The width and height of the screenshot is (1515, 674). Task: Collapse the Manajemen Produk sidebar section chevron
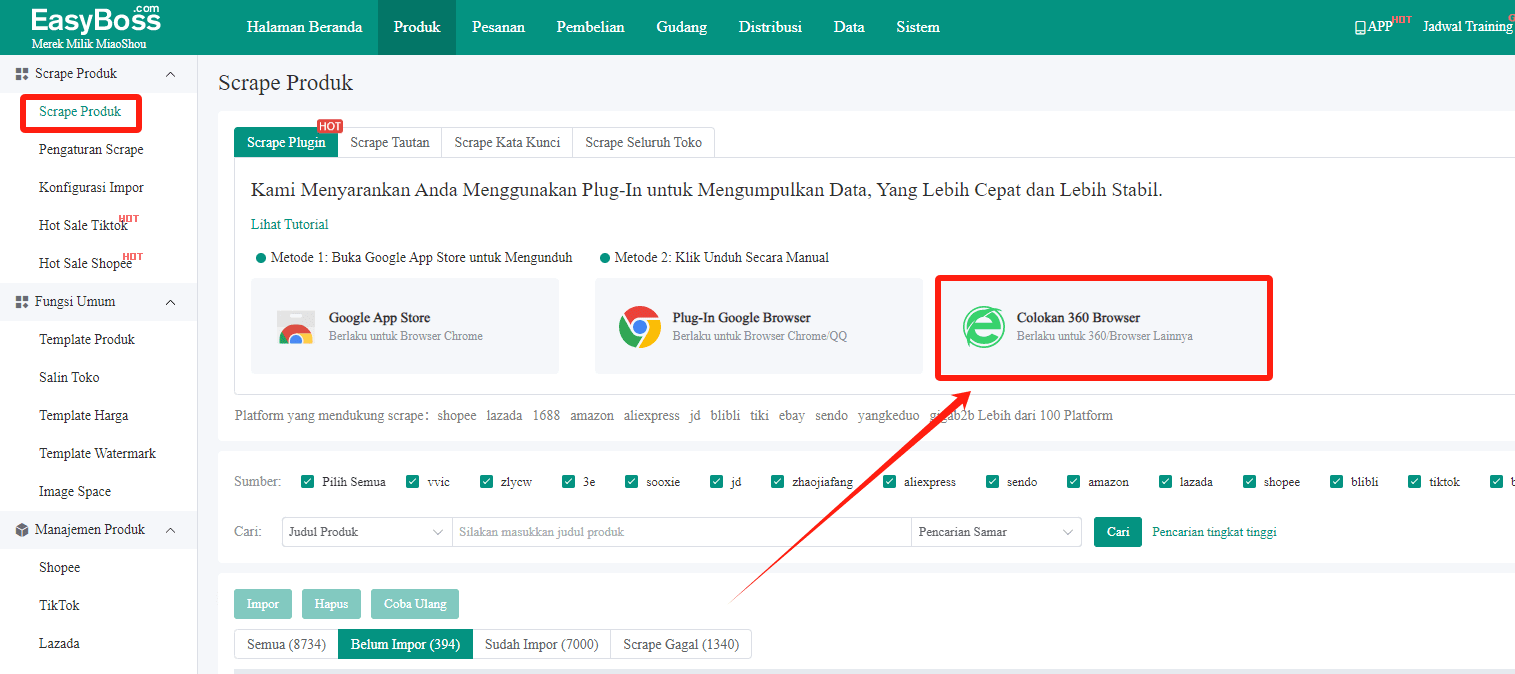170,530
